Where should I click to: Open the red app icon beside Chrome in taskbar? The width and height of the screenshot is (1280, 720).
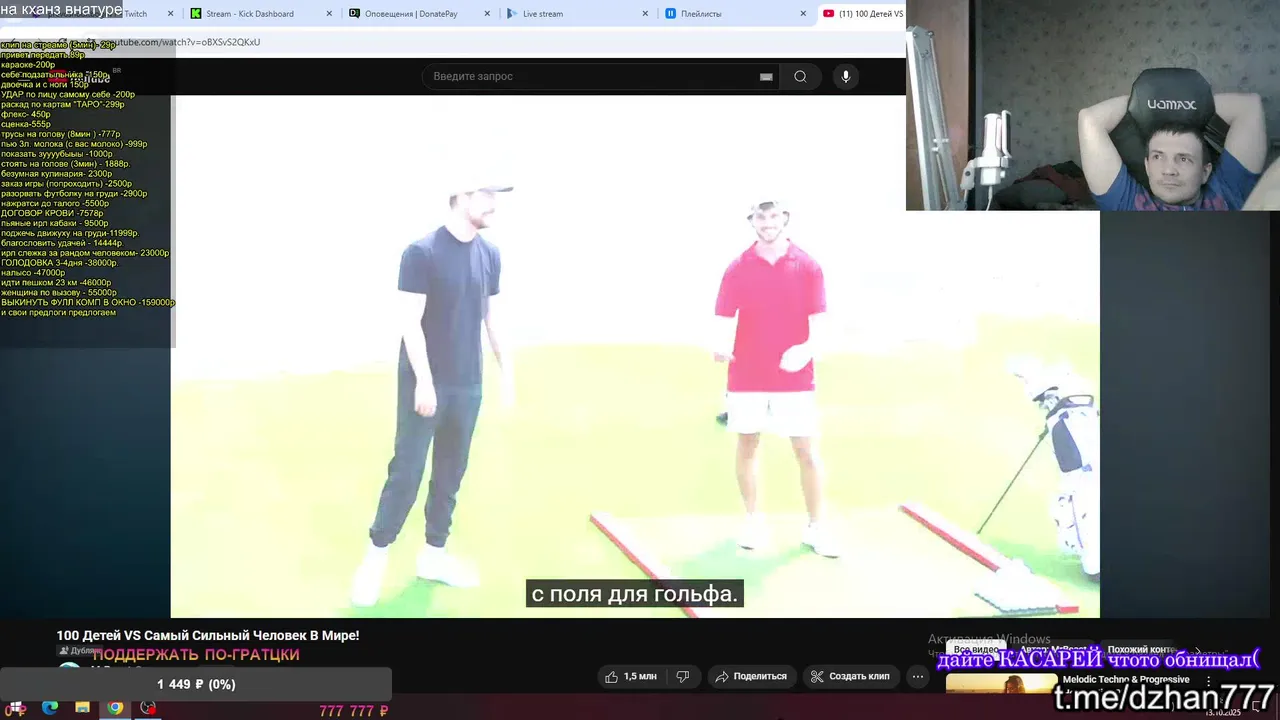[148, 708]
